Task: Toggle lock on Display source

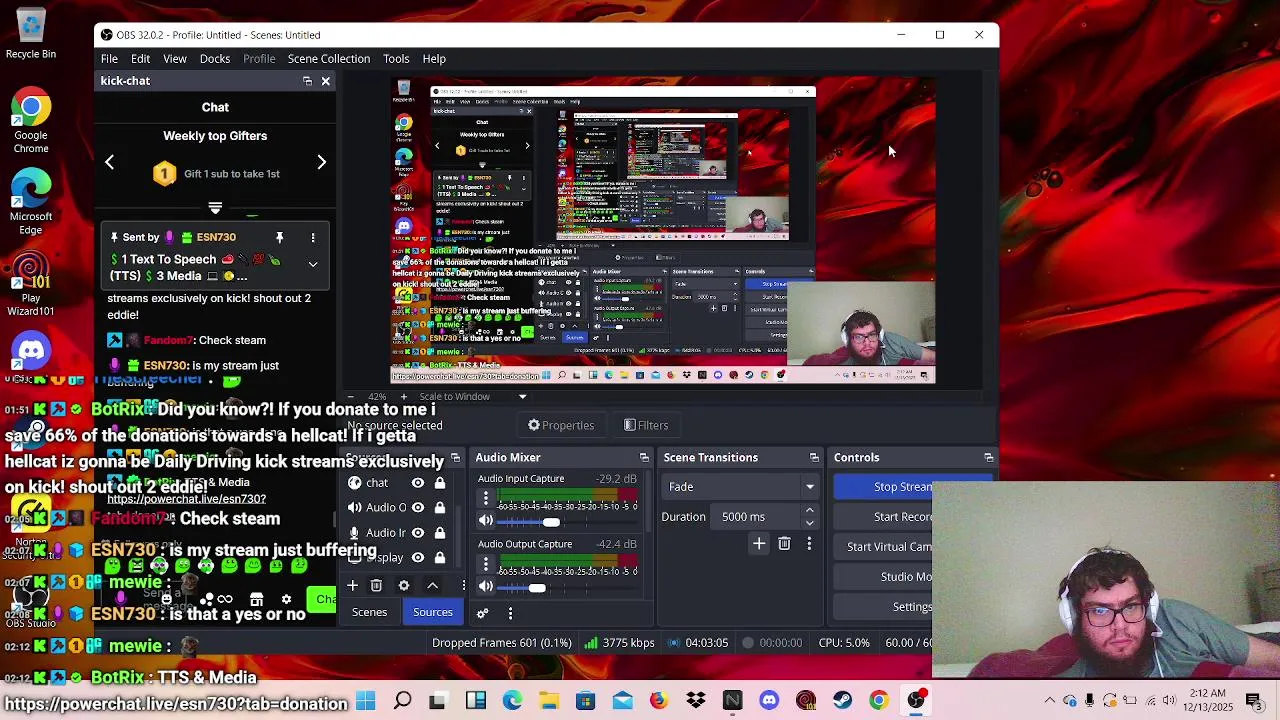Action: pos(439,558)
